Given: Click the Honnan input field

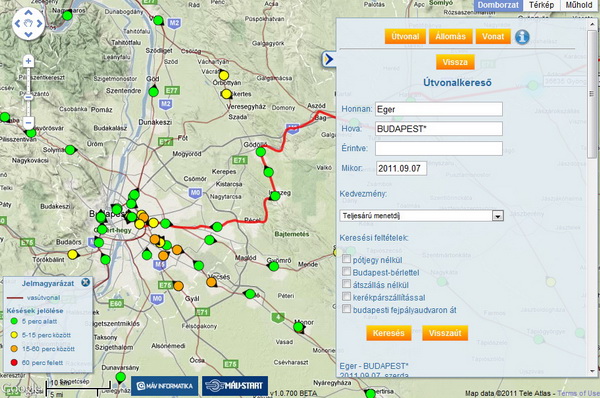Looking at the screenshot, I should (x=439, y=109).
